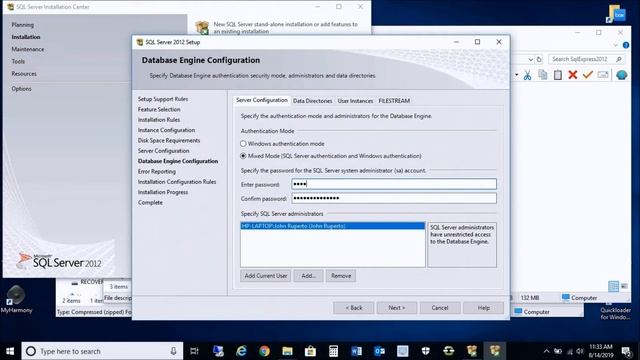This screenshot has height=360, width=640.
Task: Open Microsoft Word from the taskbar
Action: (356, 351)
